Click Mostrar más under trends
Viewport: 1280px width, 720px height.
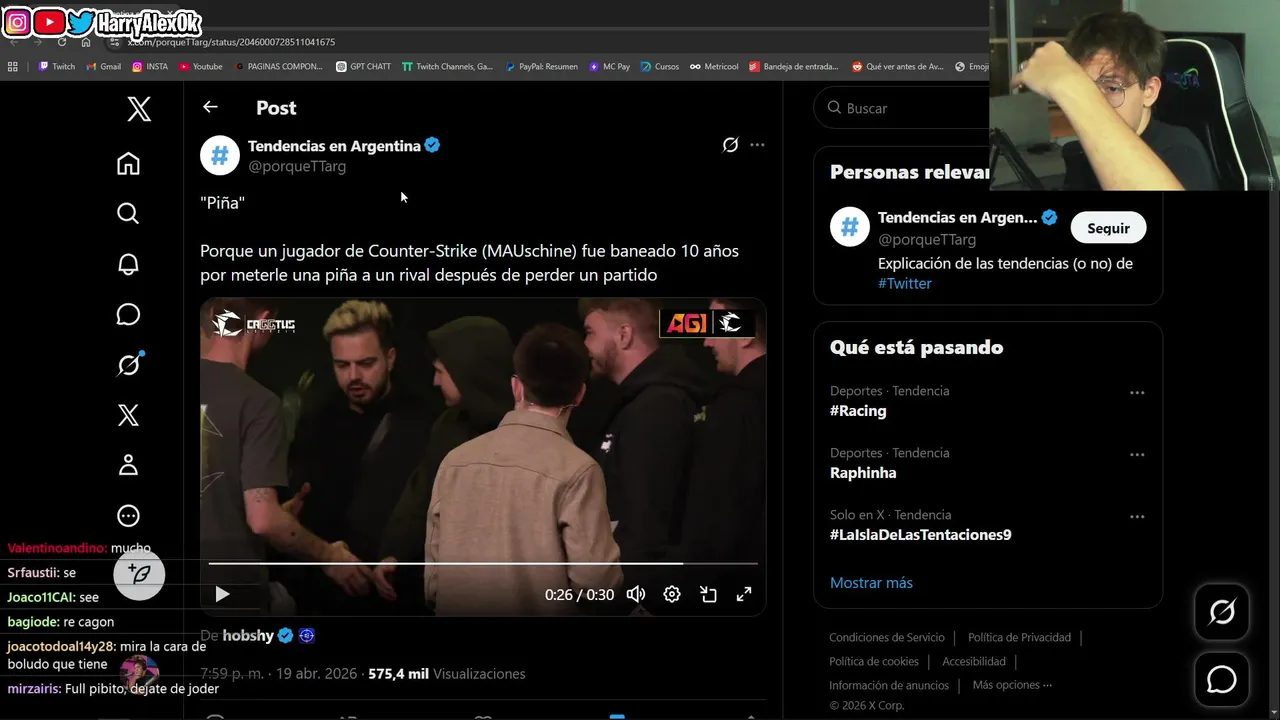coord(871,583)
